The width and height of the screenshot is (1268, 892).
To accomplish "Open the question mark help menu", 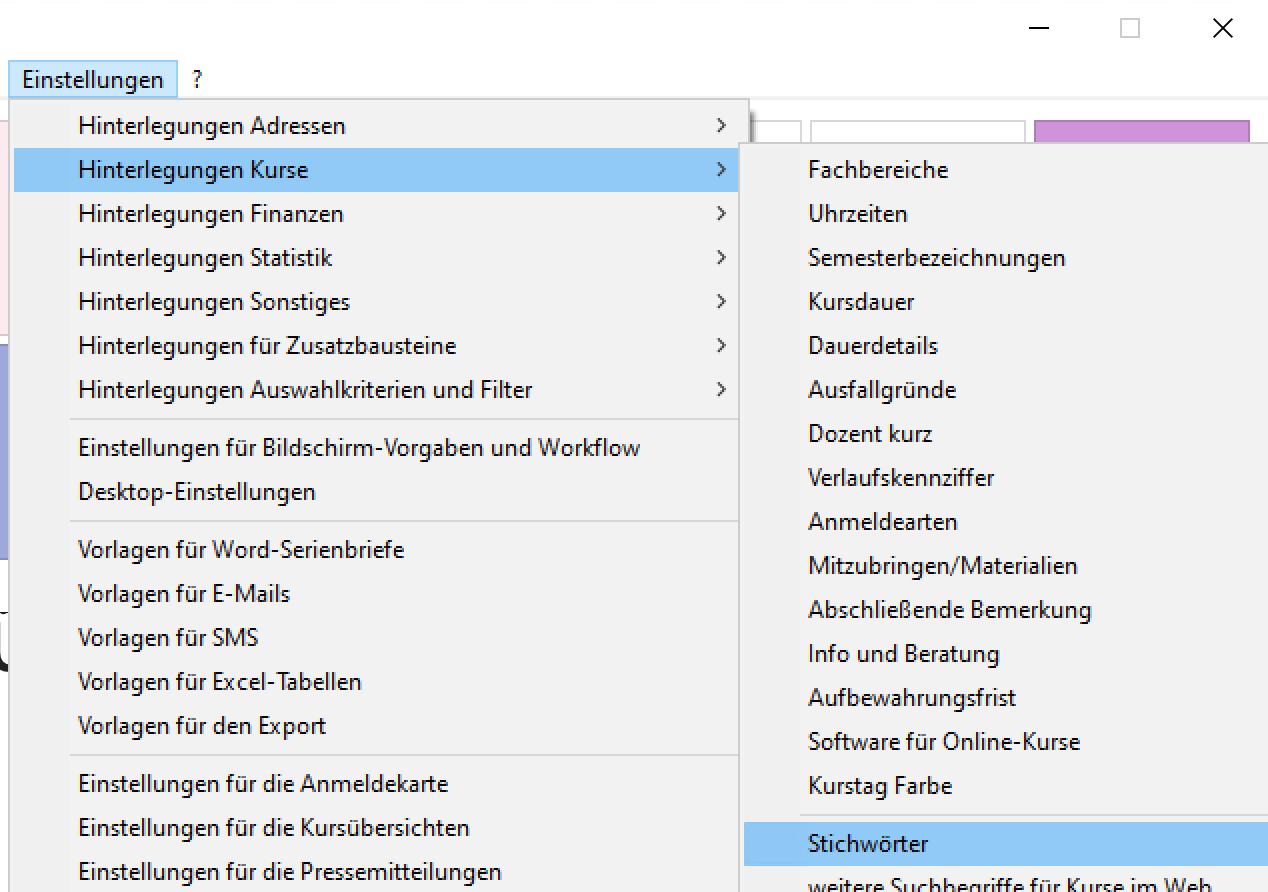I will tap(197, 79).
